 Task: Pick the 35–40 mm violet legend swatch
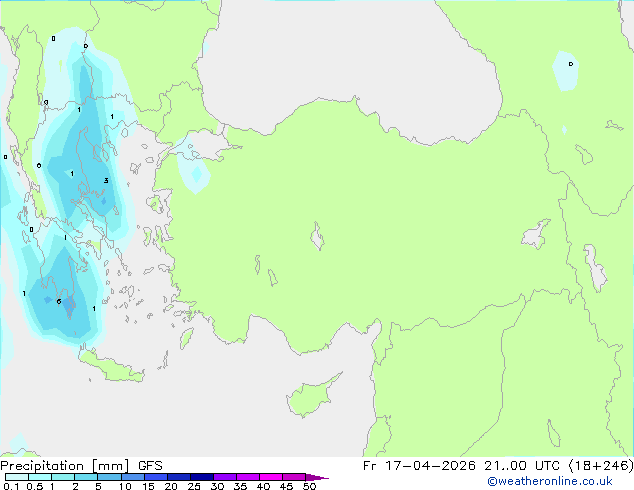pos(248,477)
